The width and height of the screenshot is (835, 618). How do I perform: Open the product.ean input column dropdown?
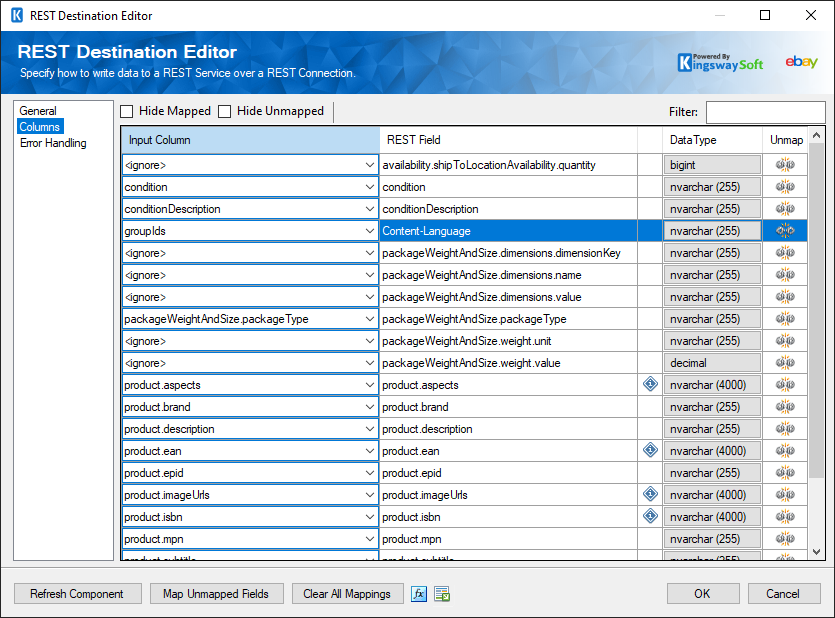tap(370, 451)
